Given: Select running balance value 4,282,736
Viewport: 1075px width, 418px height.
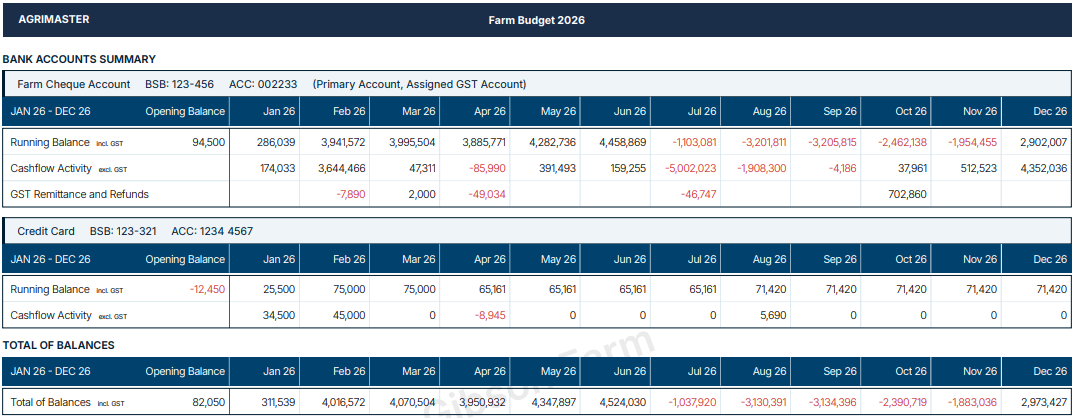Looking at the screenshot, I should coord(553,143).
